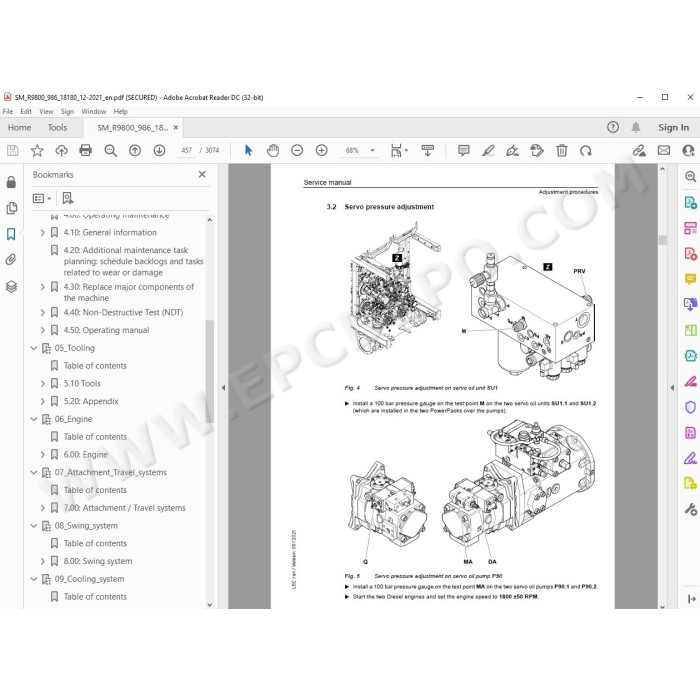Viewport: 700px width, 700px height.
Task: Click the Save file icon
Action: [12, 150]
